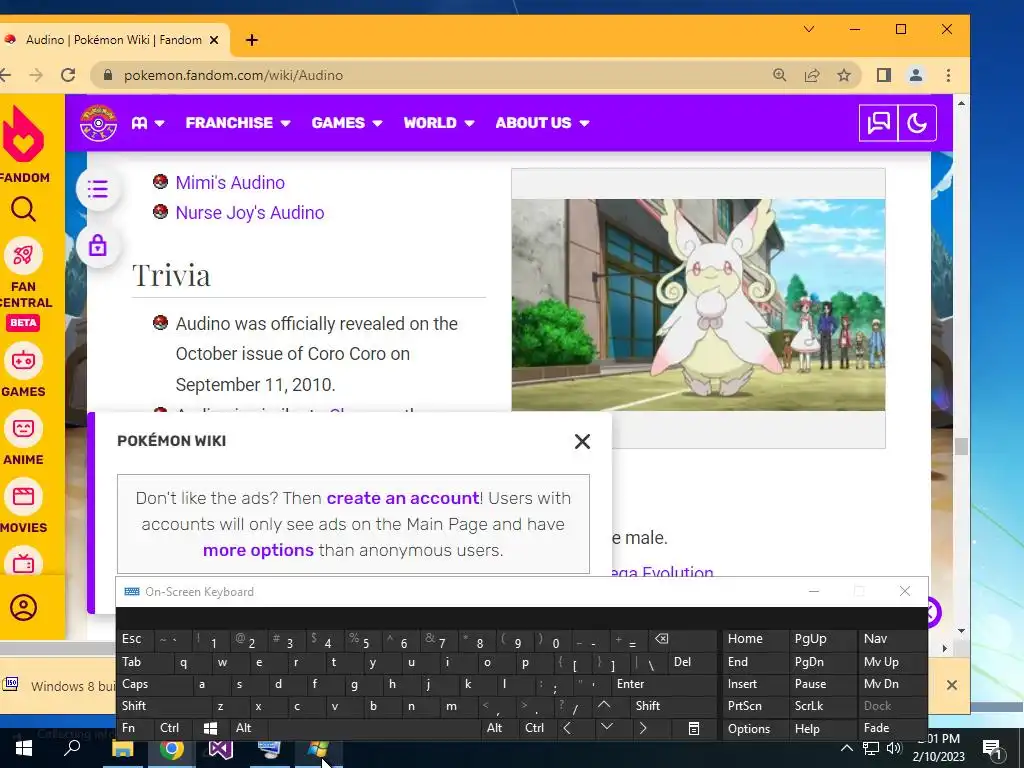Open the Fandom search icon

[x=24, y=210]
